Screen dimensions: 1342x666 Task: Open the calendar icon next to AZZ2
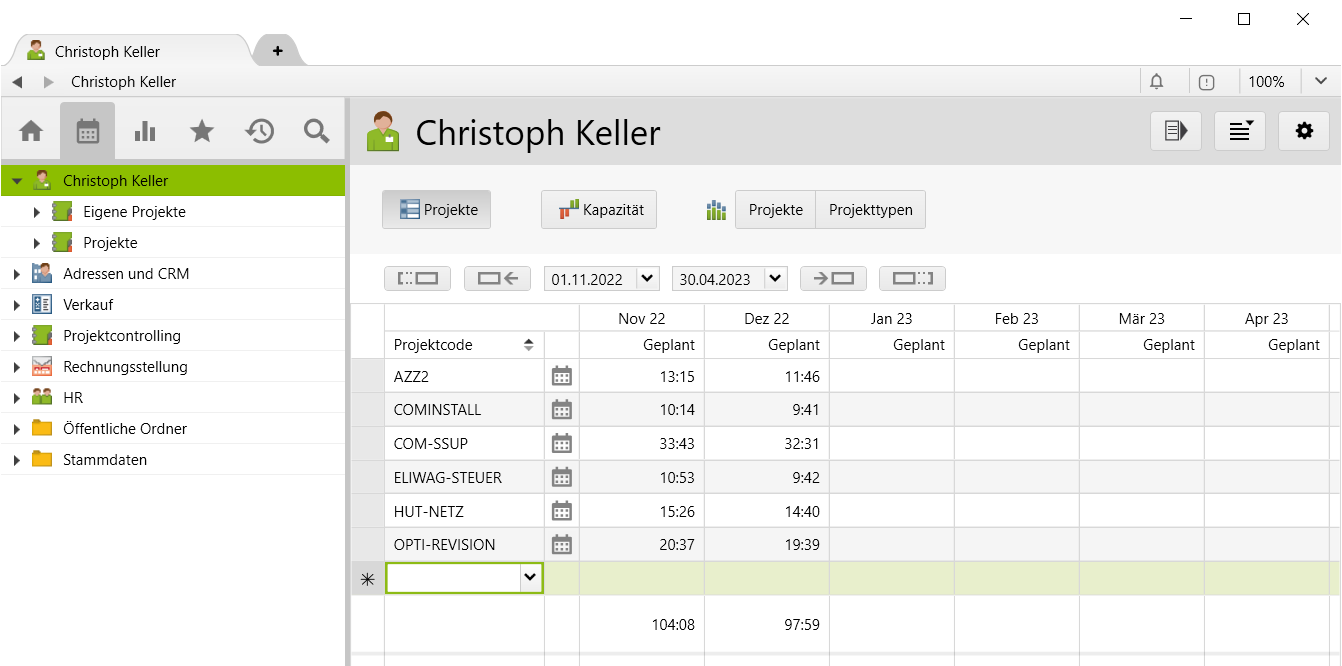561,375
